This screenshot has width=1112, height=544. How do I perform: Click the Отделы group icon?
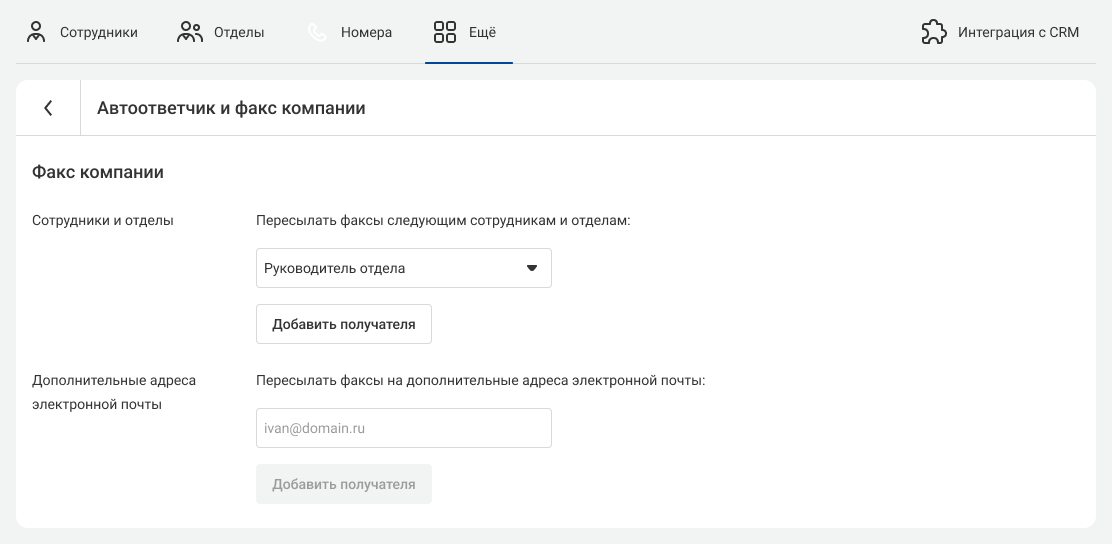tap(189, 32)
